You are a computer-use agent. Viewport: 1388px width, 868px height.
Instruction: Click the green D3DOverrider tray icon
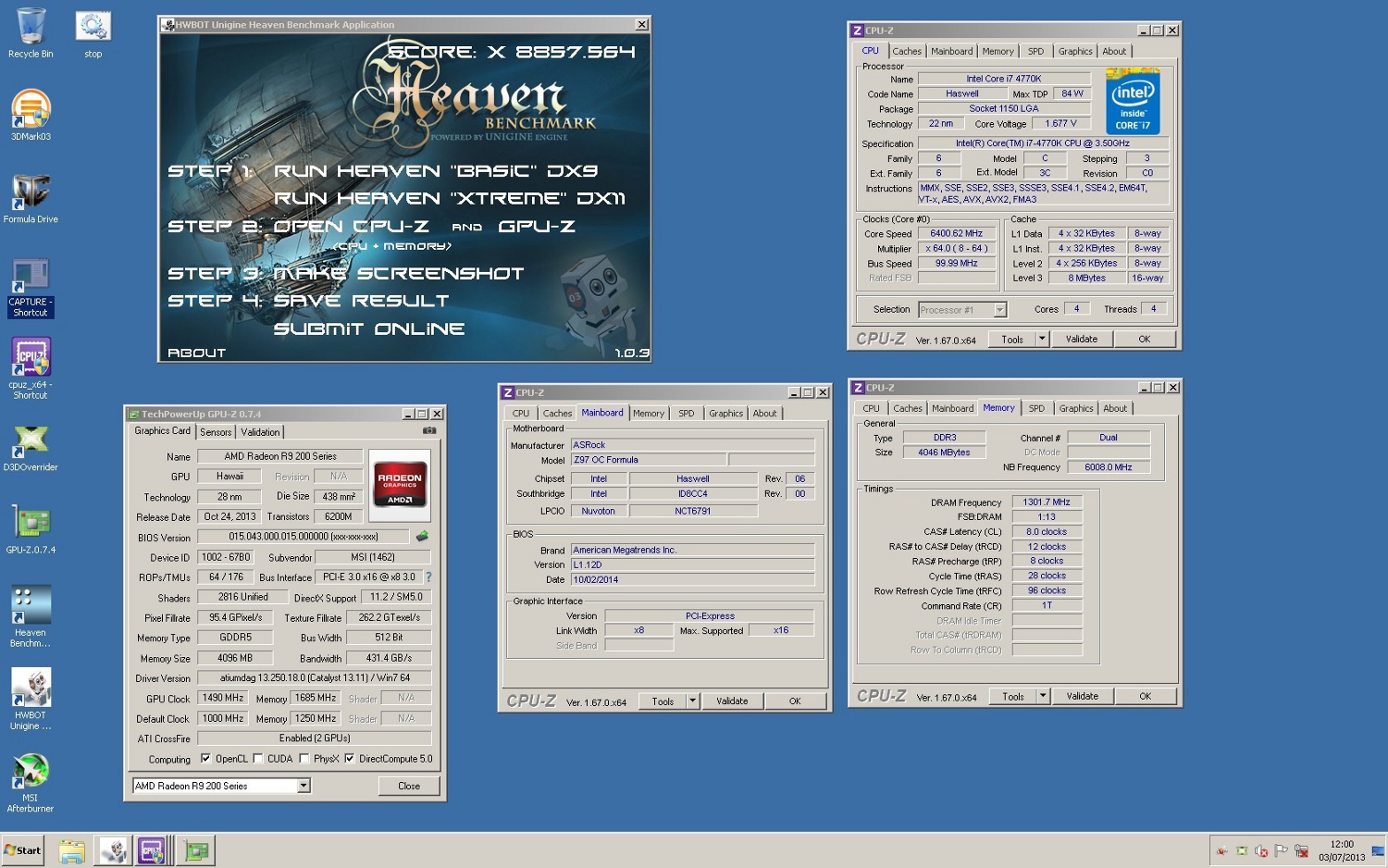[1242, 851]
